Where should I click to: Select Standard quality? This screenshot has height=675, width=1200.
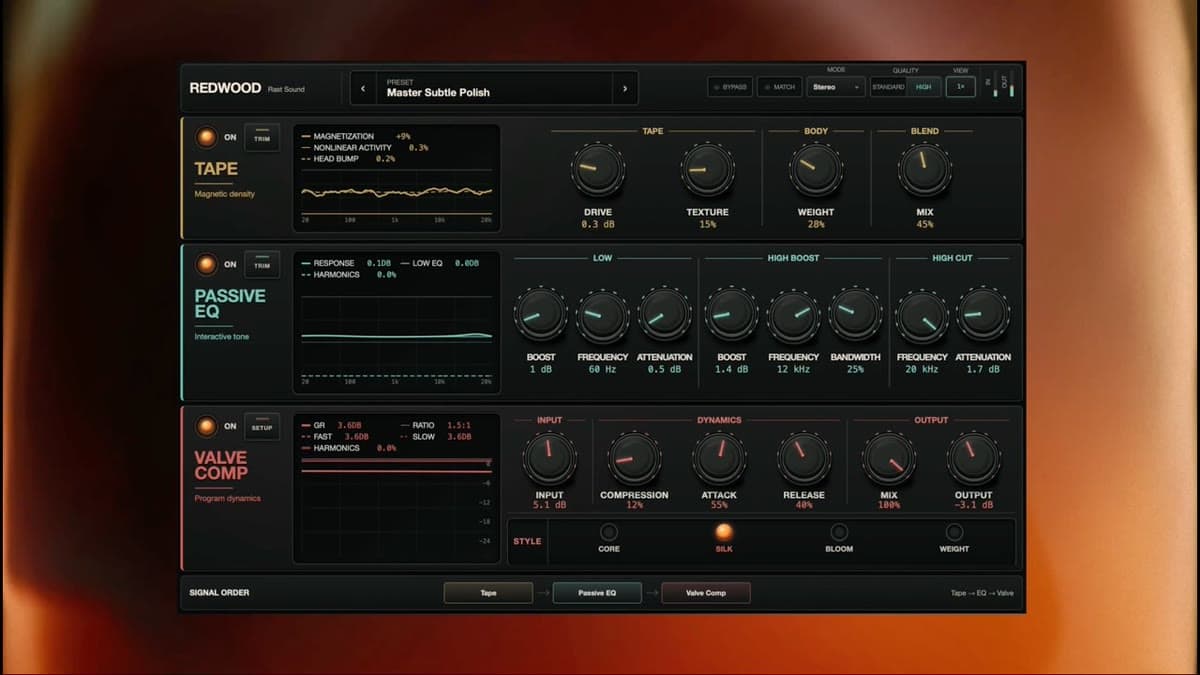(888, 87)
